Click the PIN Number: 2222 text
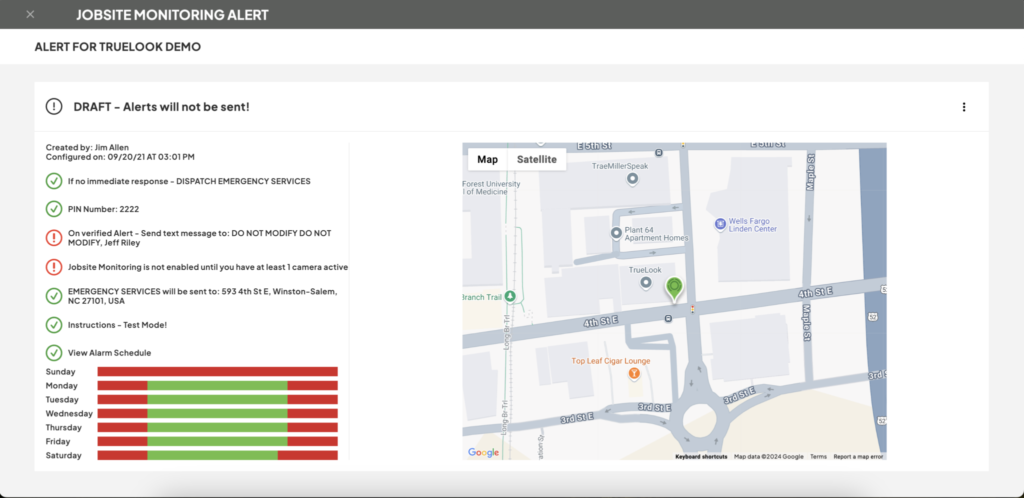The width and height of the screenshot is (1024, 498). point(103,209)
